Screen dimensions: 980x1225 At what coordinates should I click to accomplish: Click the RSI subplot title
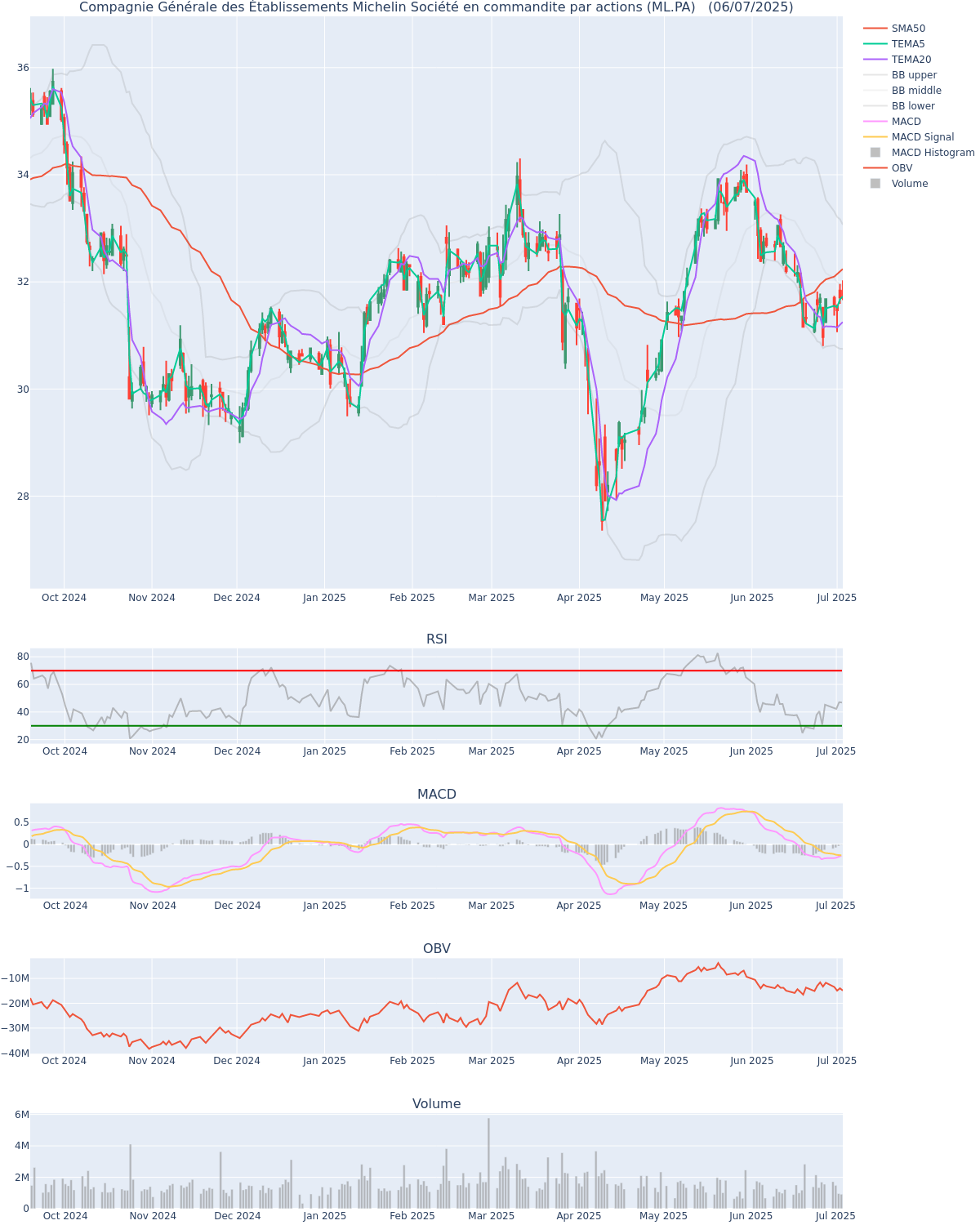437,639
